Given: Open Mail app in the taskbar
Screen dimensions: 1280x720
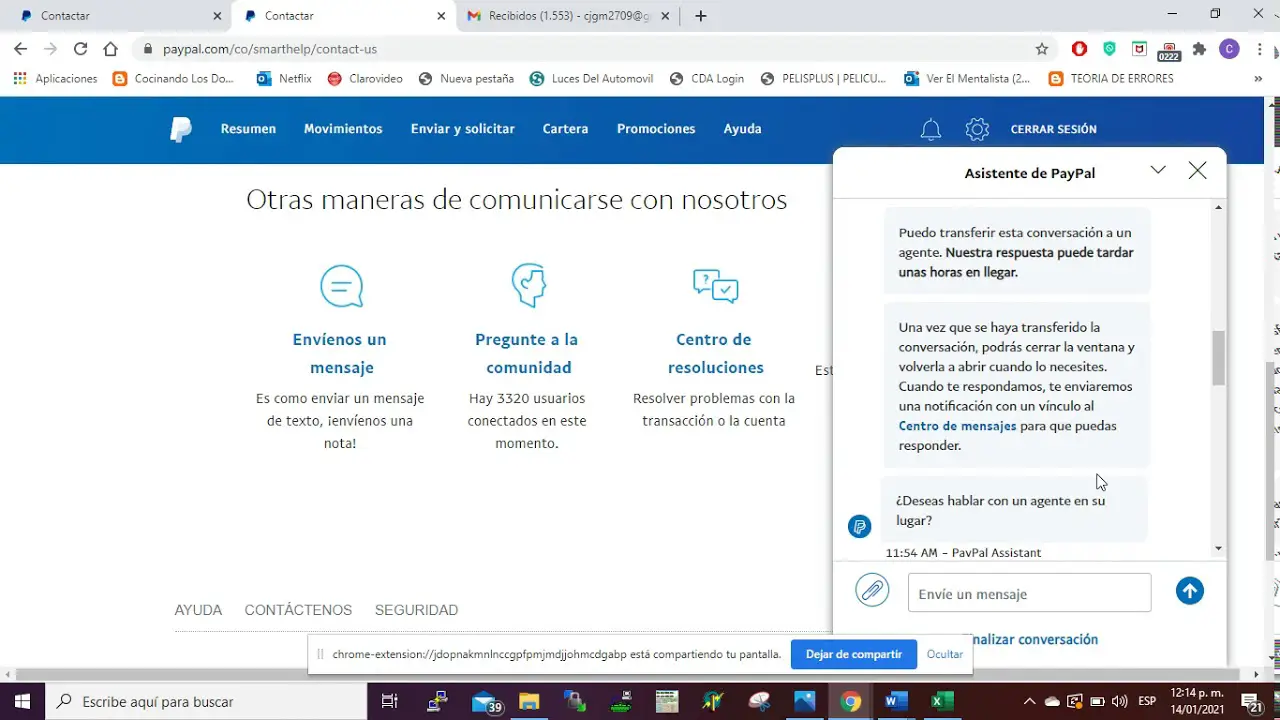Looking at the screenshot, I should pos(487,701).
